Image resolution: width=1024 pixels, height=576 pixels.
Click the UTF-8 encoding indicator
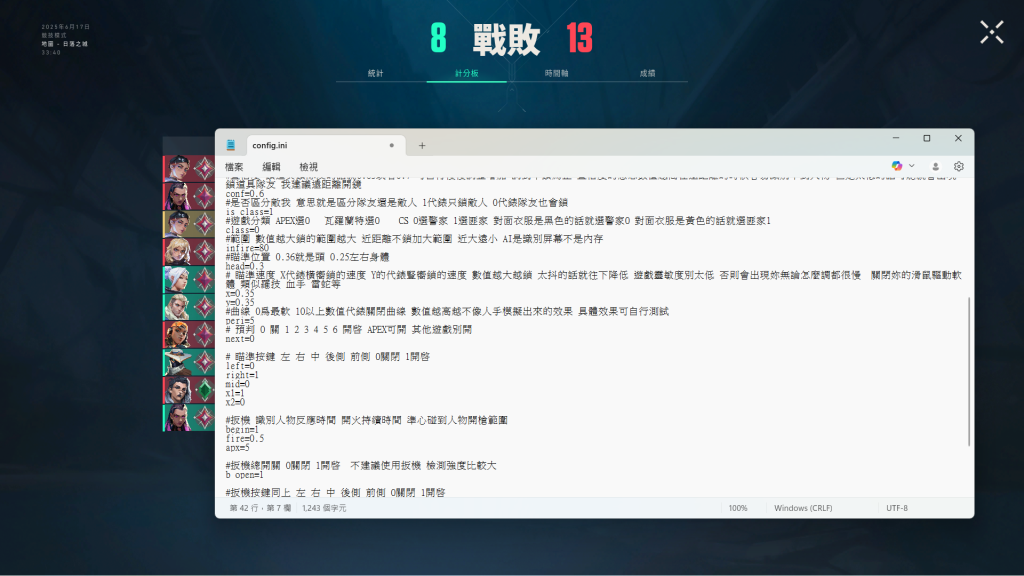coord(897,507)
